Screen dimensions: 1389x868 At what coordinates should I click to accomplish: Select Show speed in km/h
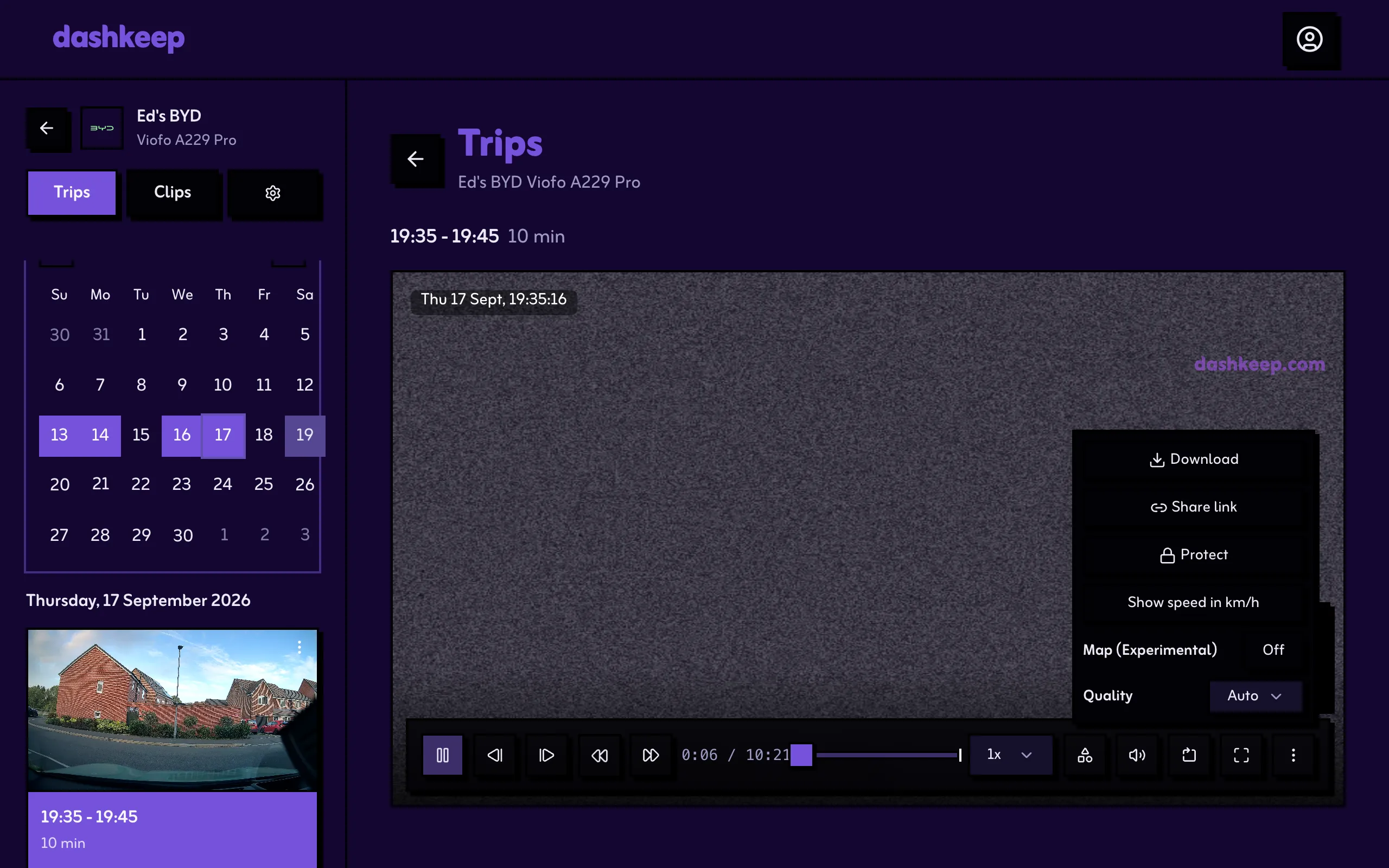[x=1194, y=602]
